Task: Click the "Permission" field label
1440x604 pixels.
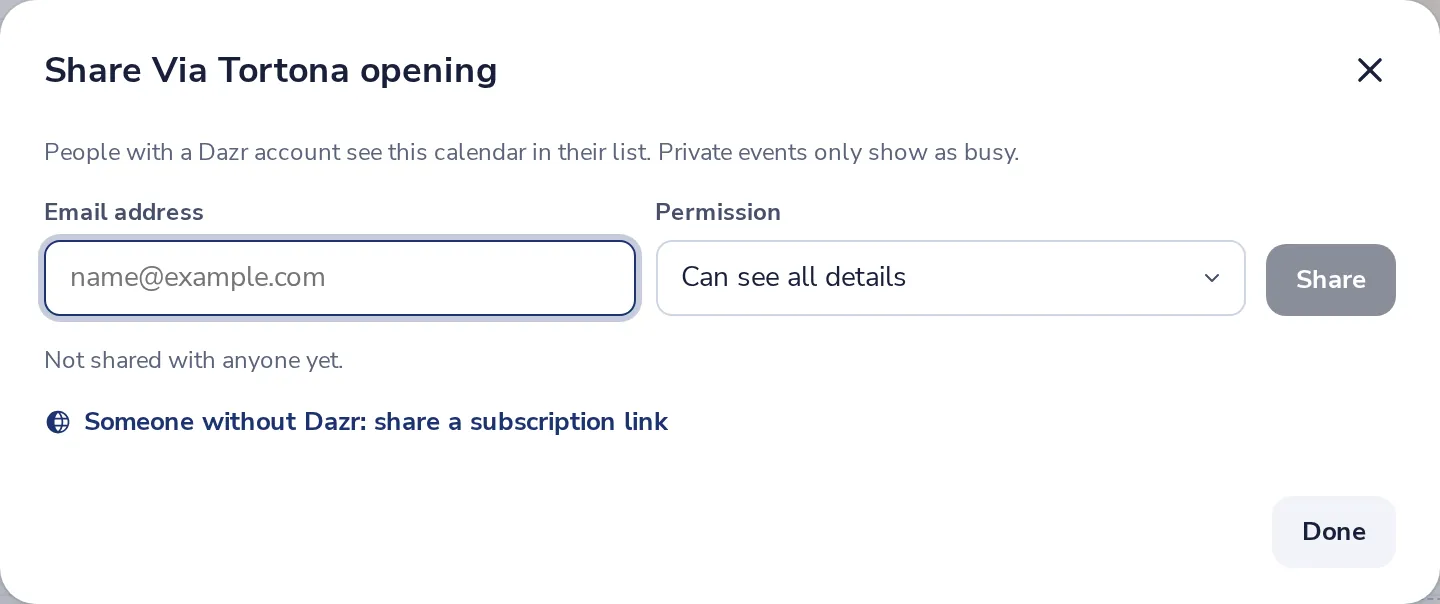Action: [718, 212]
